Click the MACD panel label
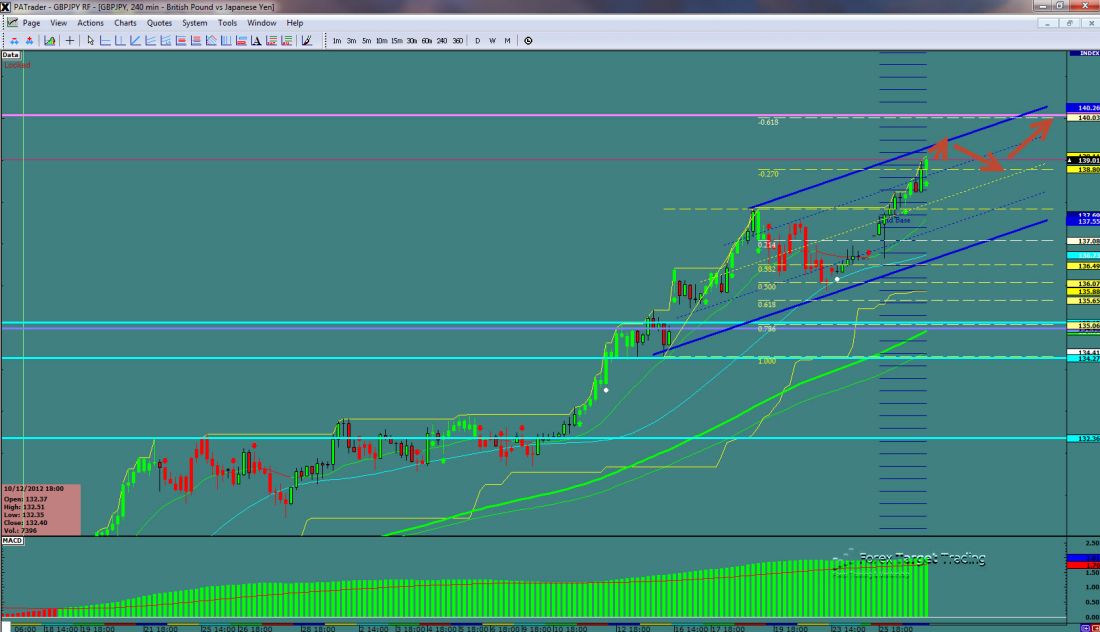This screenshot has height=632, width=1100. (12, 541)
